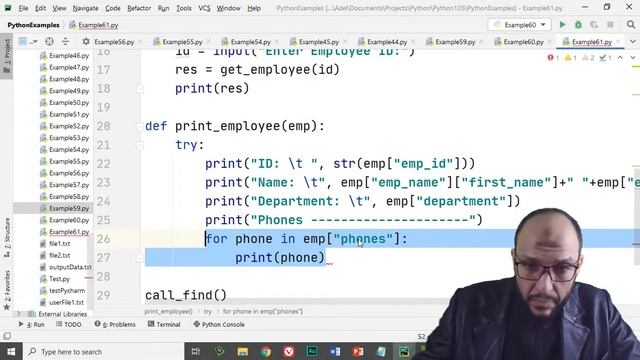The width and height of the screenshot is (640, 360).
Task: Run with coverage icon in toolbar
Action: point(594,25)
